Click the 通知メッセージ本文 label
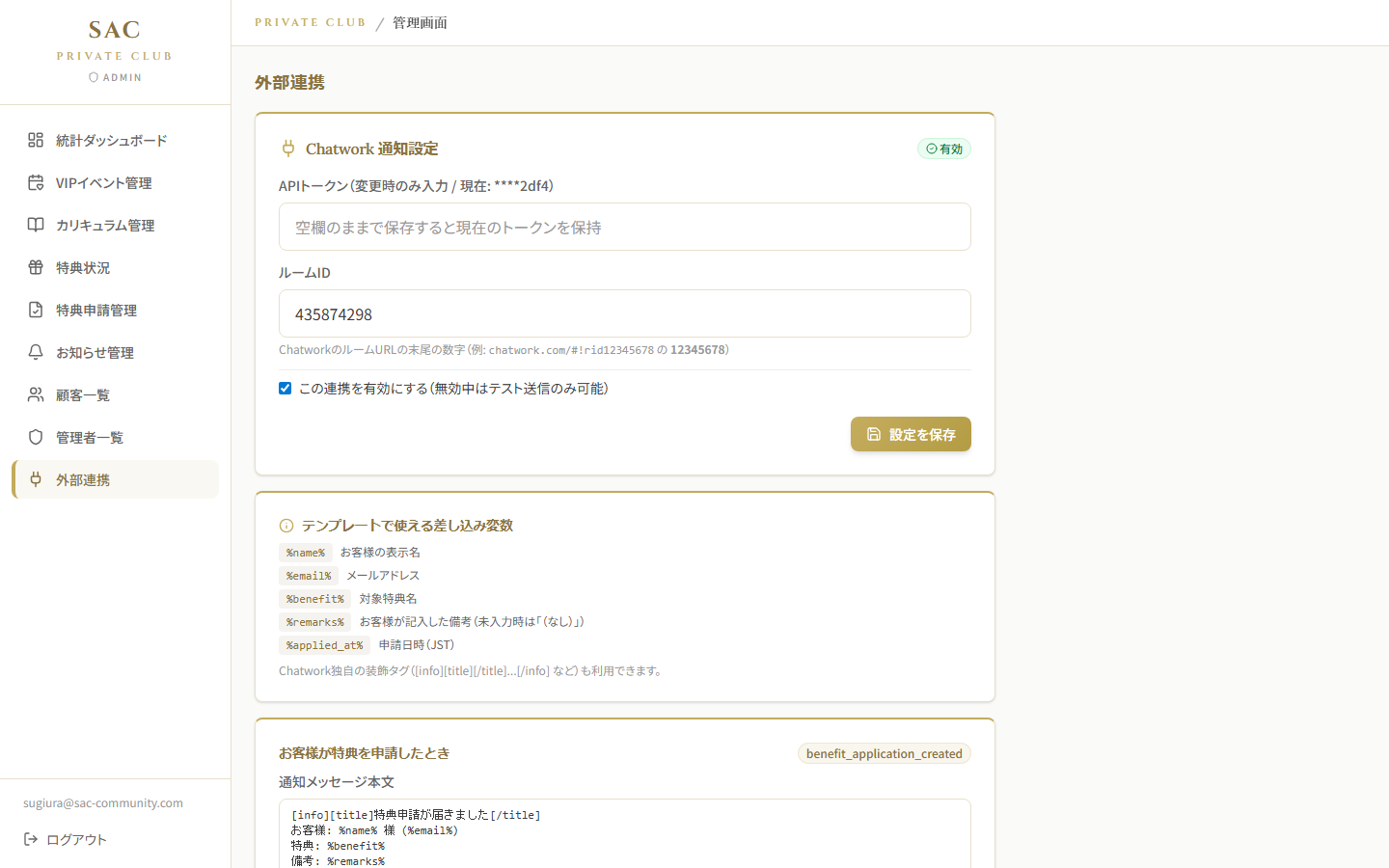The width and height of the screenshot is (1389, 868). (337, 782)
